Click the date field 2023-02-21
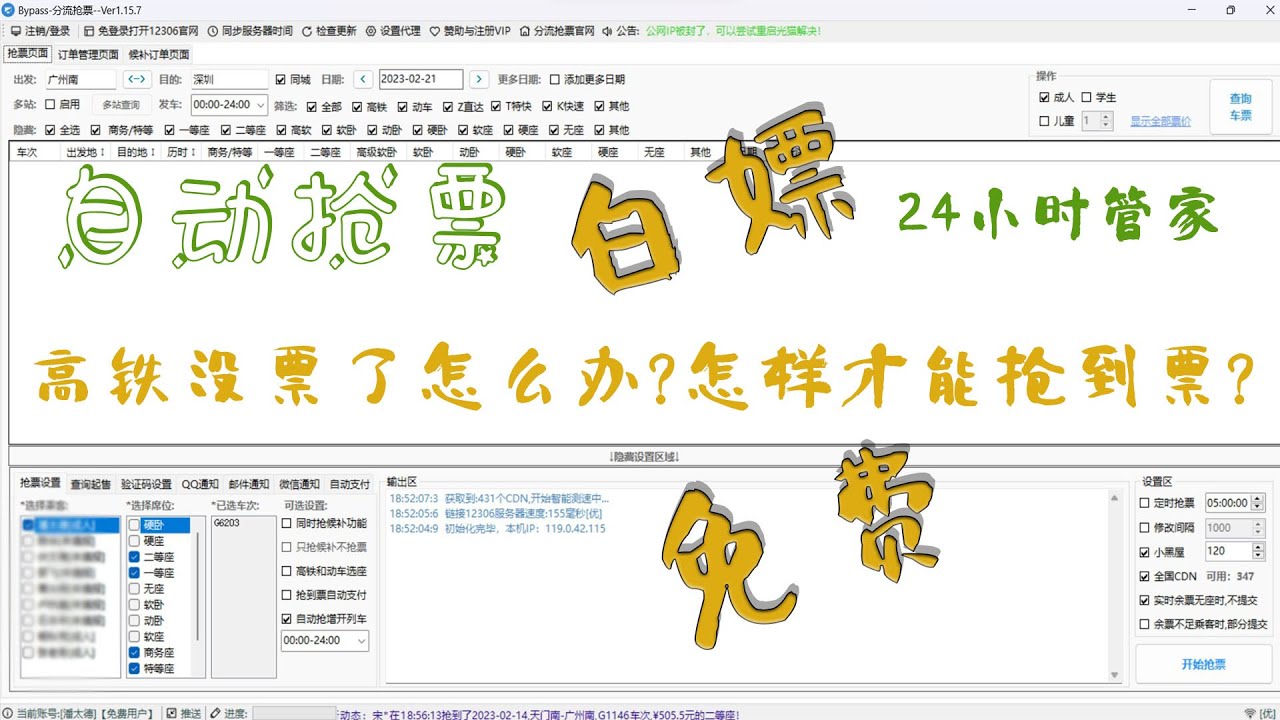The image size is (1280, 720). (x=420, y=79)
